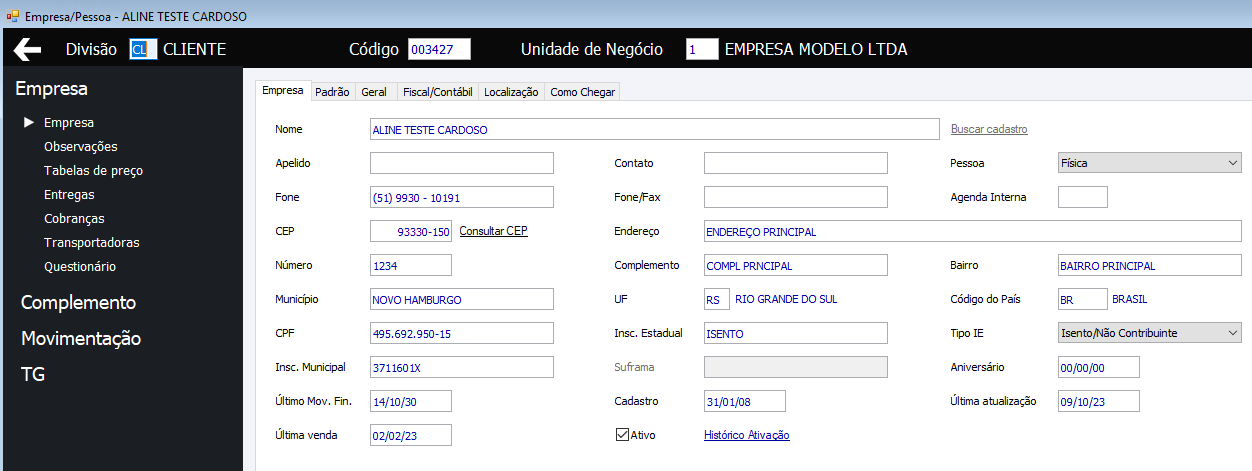Click the Município input field
Screen dimensions: 1252x471
point(462,299)
